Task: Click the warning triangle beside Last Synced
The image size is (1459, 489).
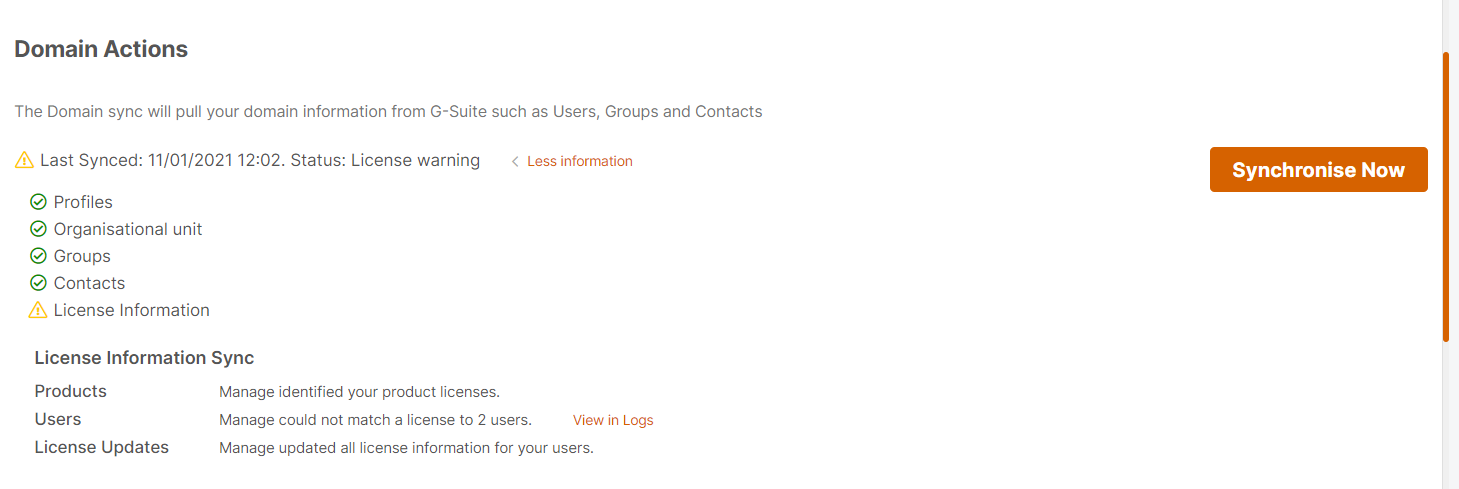Action: 25,161
